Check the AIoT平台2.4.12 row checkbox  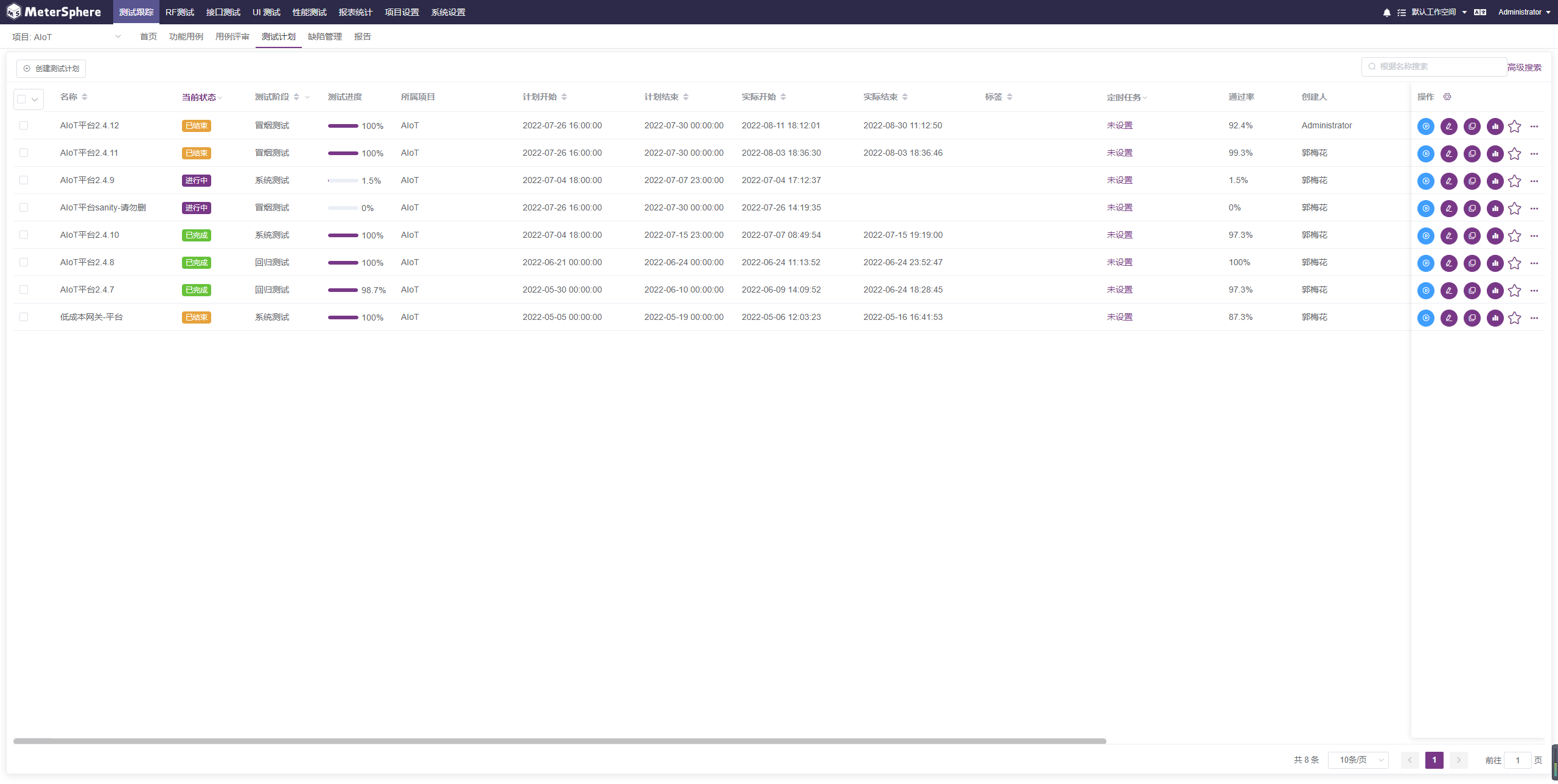coord(24,125)
